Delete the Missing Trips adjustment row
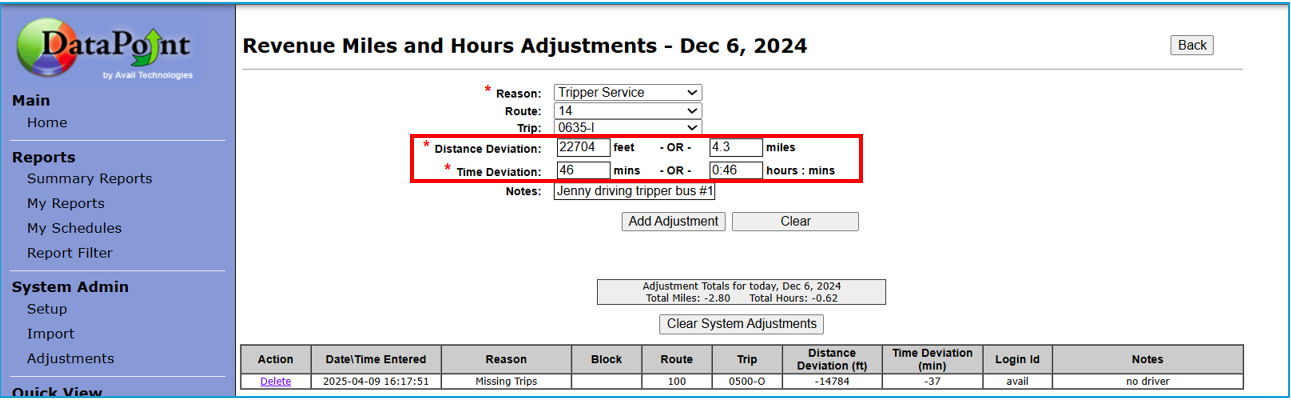Viewport: 1291px width, 400px height. (275, 382)
